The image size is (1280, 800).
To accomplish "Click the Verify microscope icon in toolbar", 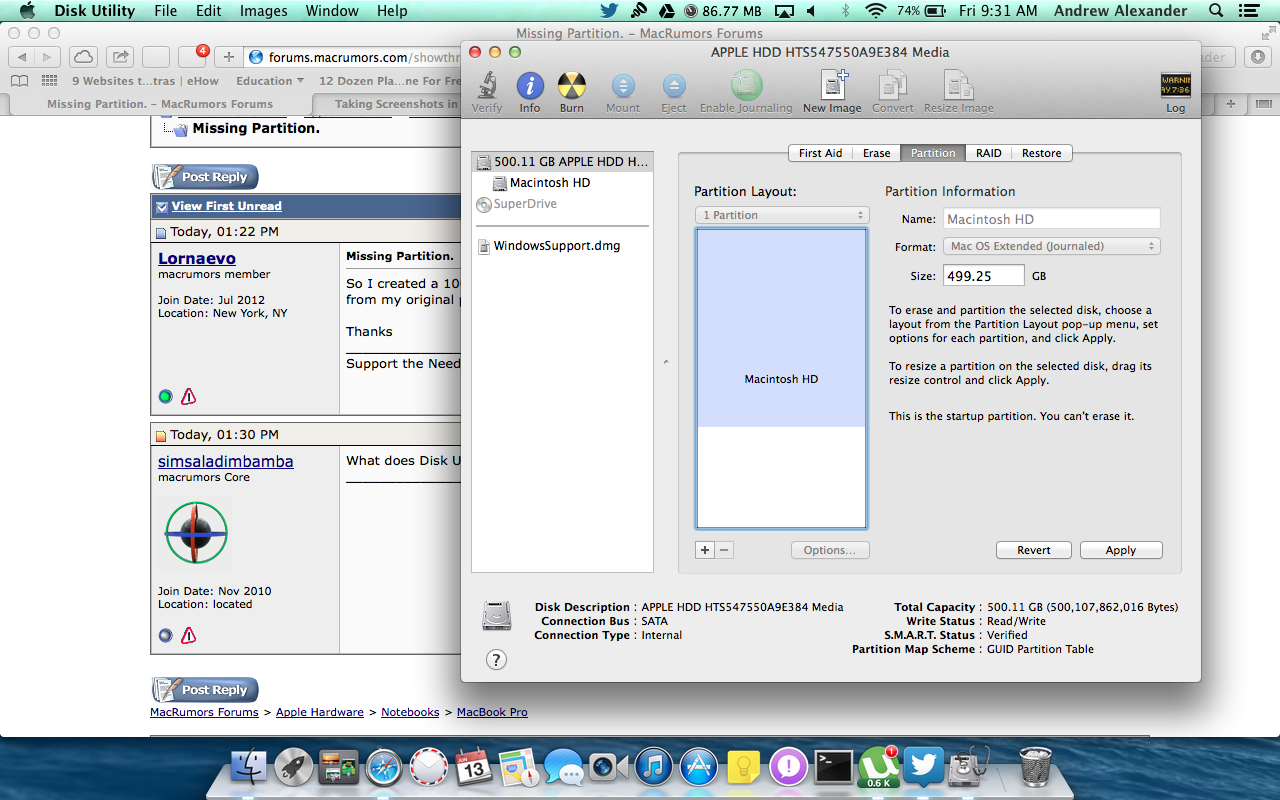I will [487, 86].
